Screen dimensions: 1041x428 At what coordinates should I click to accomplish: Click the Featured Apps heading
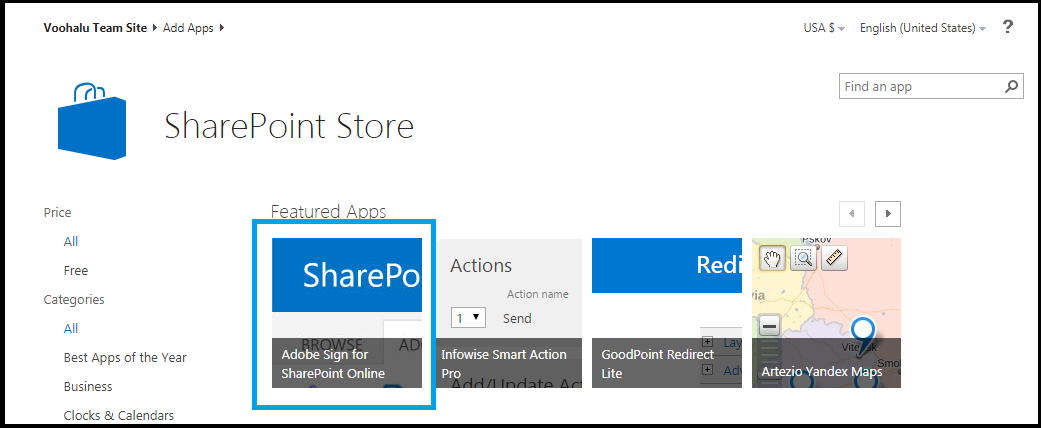[x=329, y=212]
